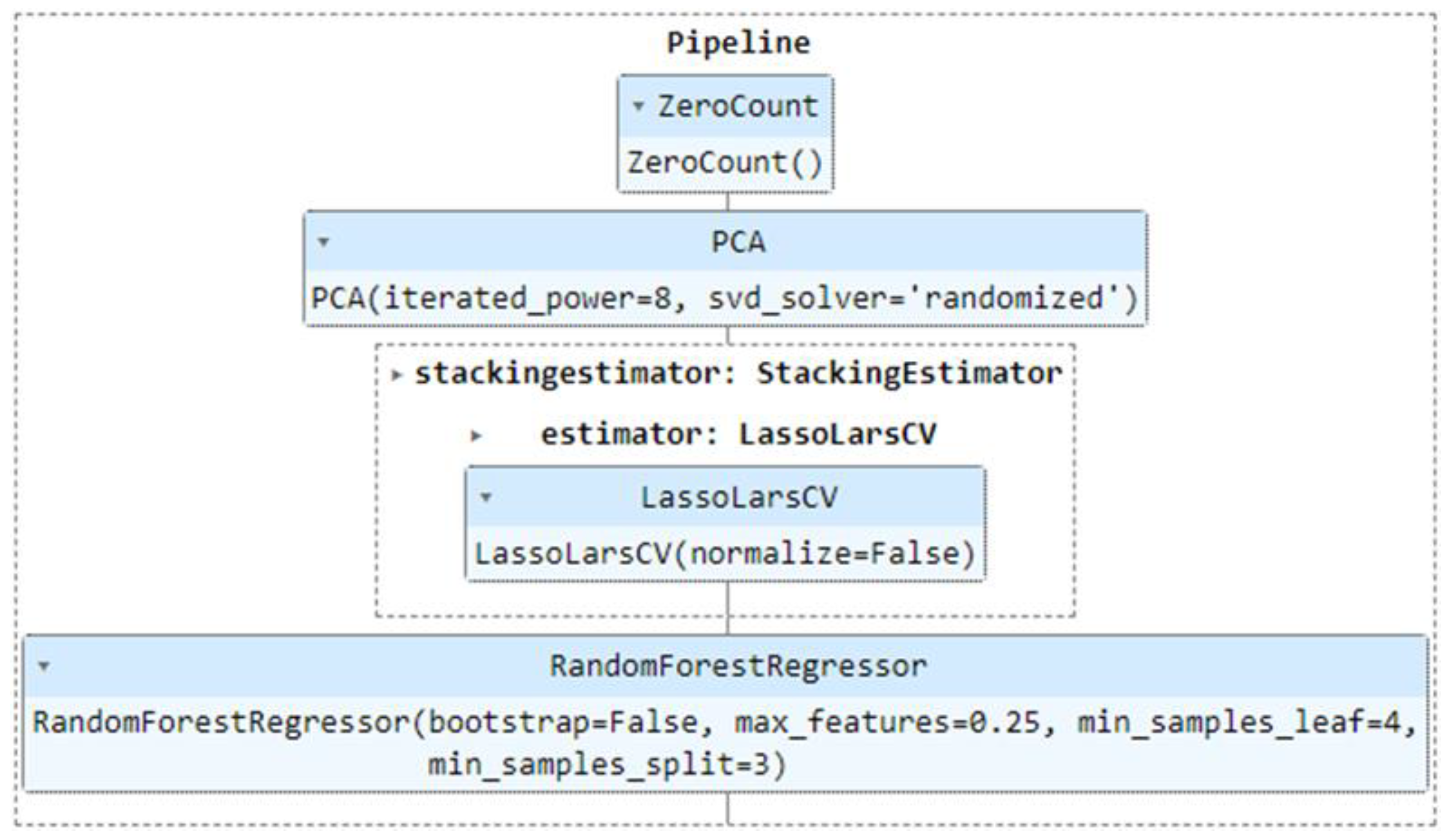Toggle the RandomForestRegressor header label
Viewport: 1451px width, 840px height.
738,666
